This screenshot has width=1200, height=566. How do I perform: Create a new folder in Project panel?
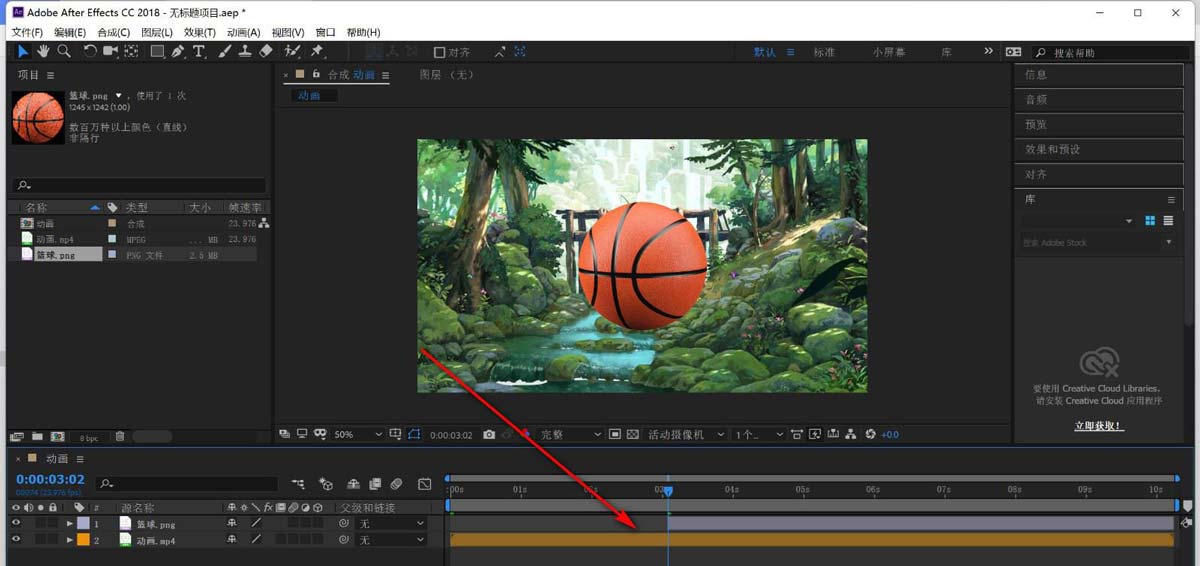[x=37, y=436]
